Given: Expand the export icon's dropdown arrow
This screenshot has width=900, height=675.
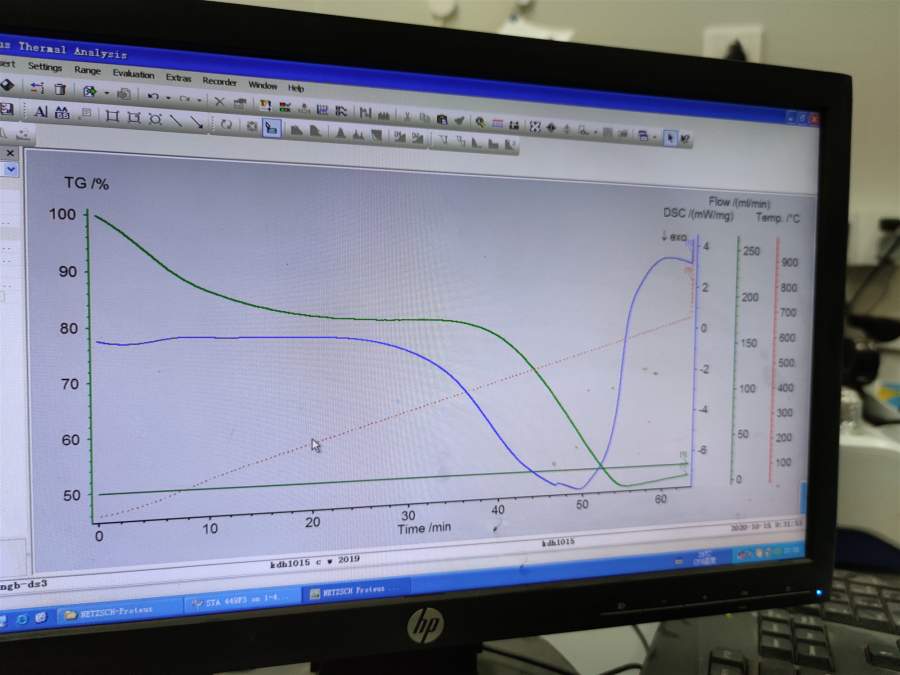Looking at the screenshot, I should [106, 92].
